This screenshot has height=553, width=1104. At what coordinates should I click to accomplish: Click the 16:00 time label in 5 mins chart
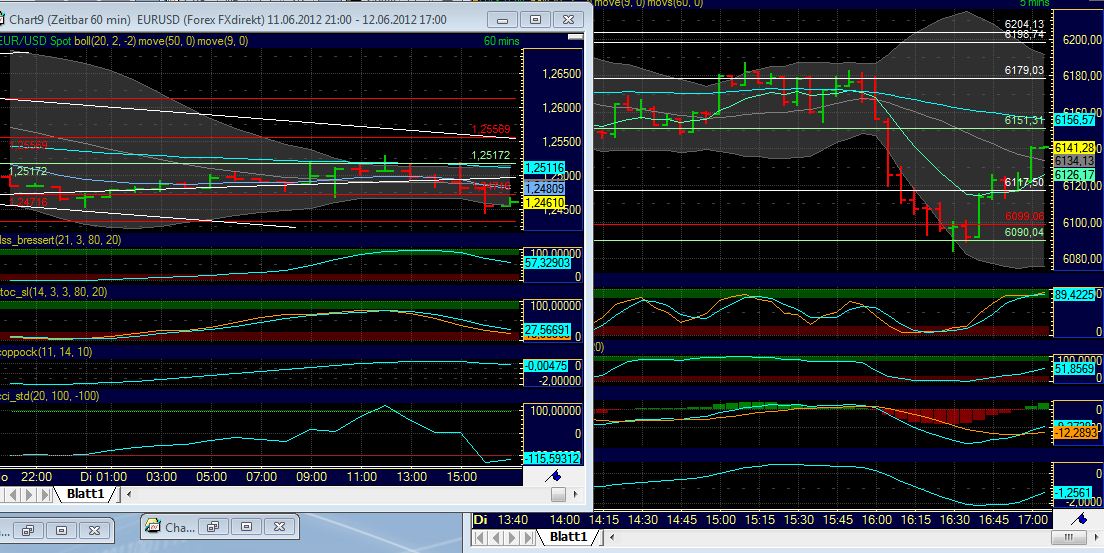pos(875,520)
